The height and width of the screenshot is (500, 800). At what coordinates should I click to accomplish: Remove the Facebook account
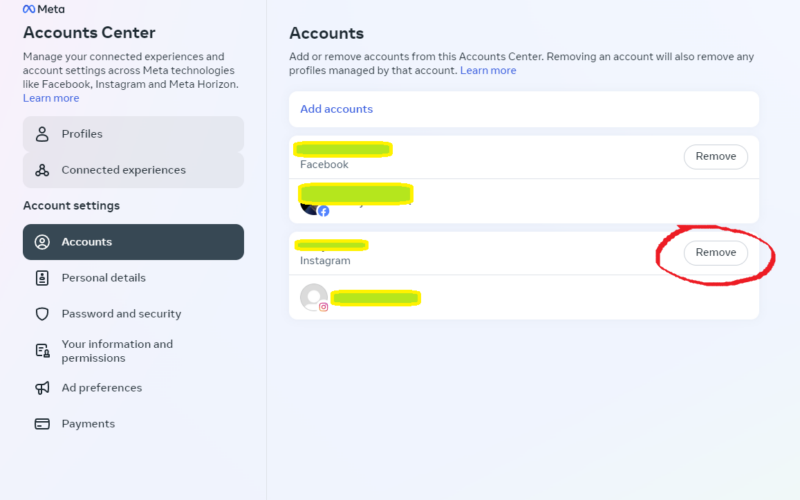(715, 157)
